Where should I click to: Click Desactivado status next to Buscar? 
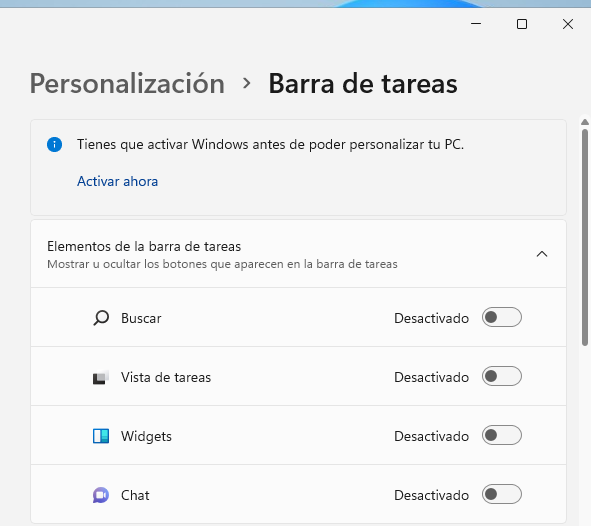pyautogui.click(x=432, y=318)
